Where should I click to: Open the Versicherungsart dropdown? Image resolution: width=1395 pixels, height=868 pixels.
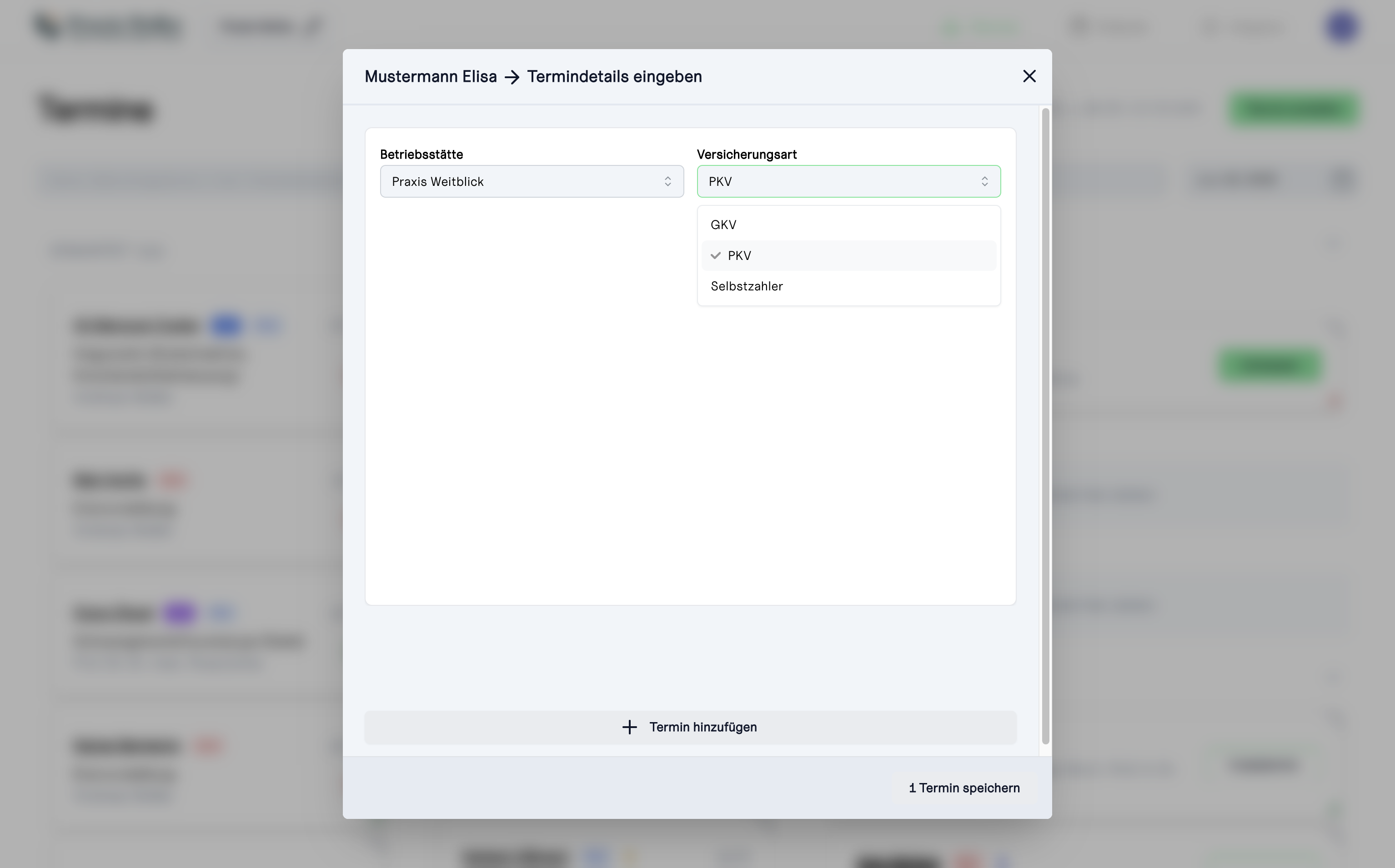[x=849, y=181]
